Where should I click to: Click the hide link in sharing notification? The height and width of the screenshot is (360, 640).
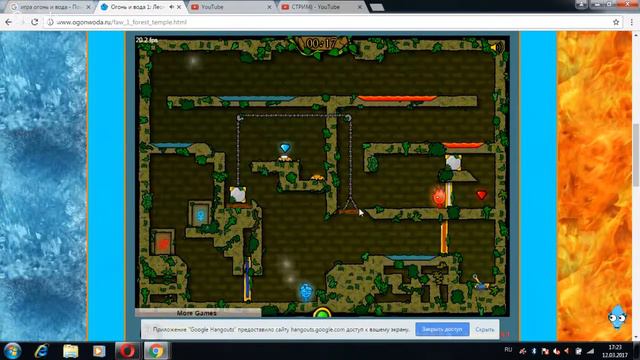coord(484,329)
